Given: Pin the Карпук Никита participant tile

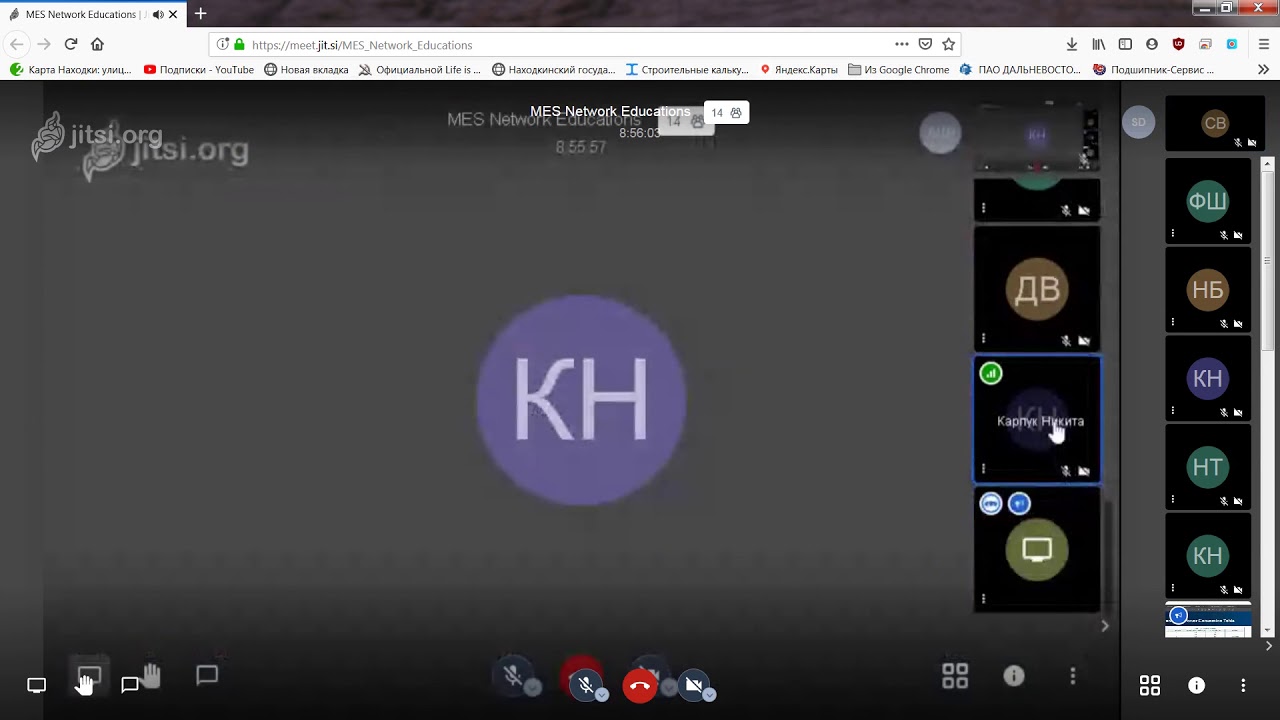Looking at the screenshot, I should (x=1037, y=420).
